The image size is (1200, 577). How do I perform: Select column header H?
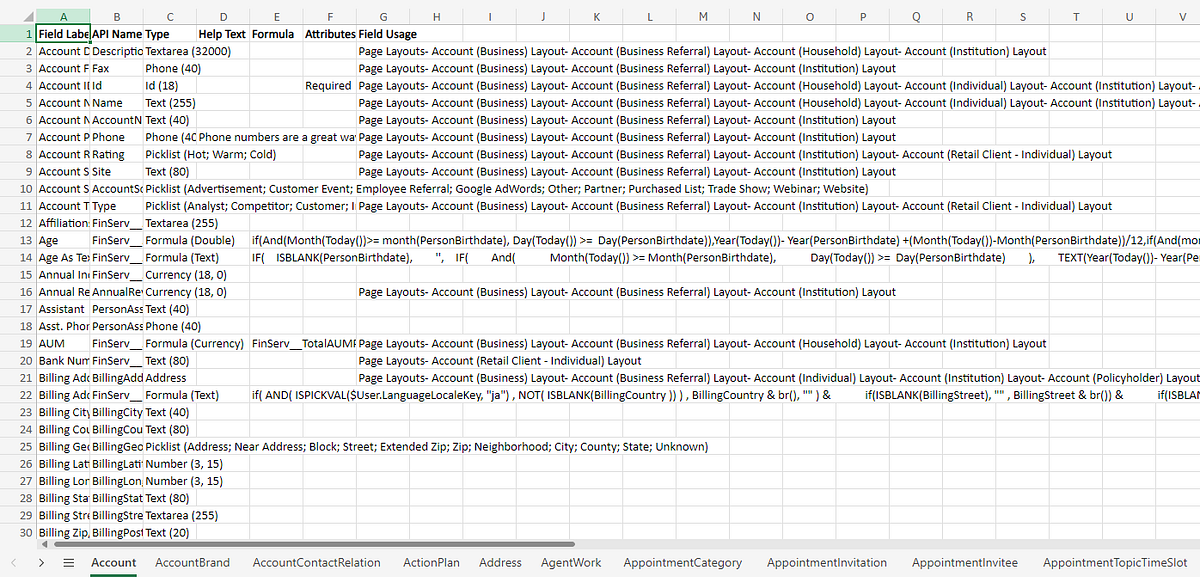[x=436, y=17]
